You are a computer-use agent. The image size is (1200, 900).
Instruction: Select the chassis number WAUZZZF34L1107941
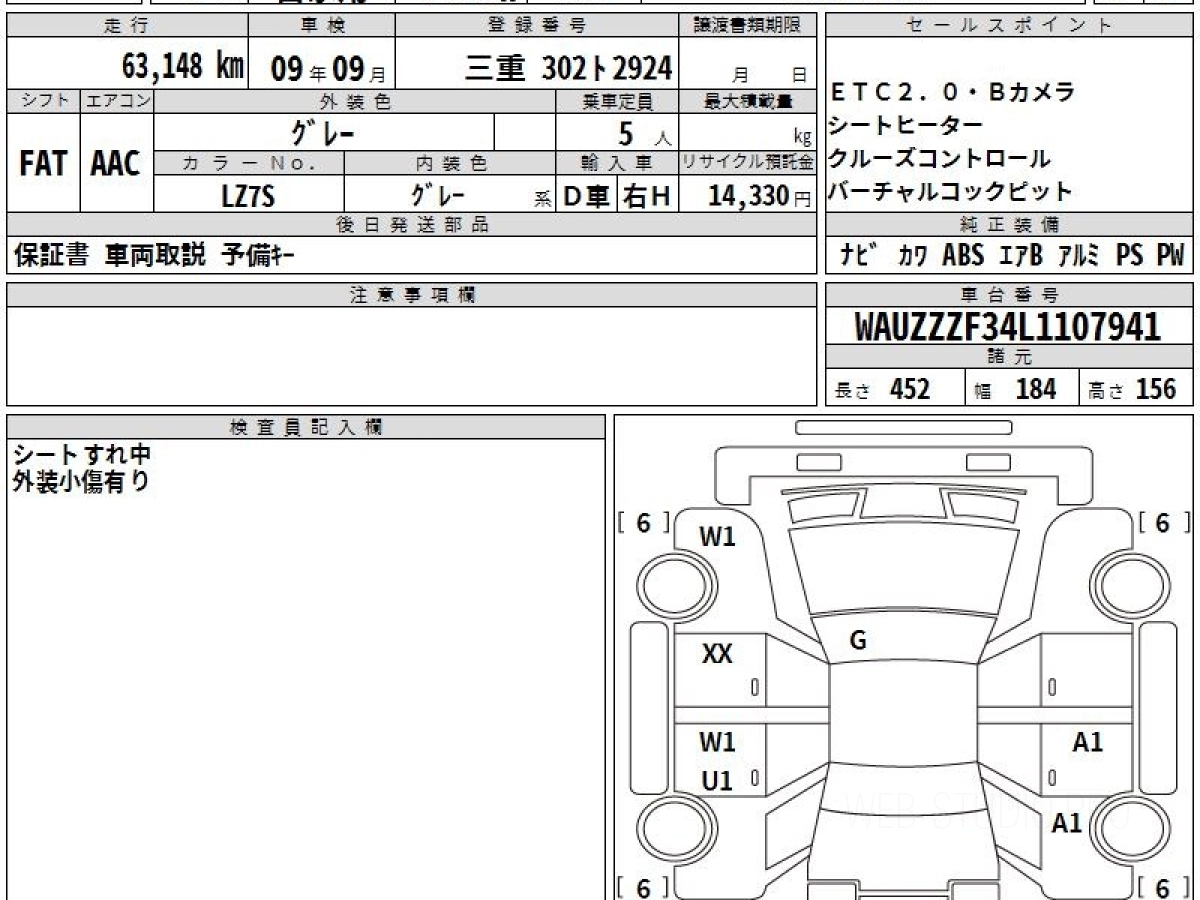1008,326
